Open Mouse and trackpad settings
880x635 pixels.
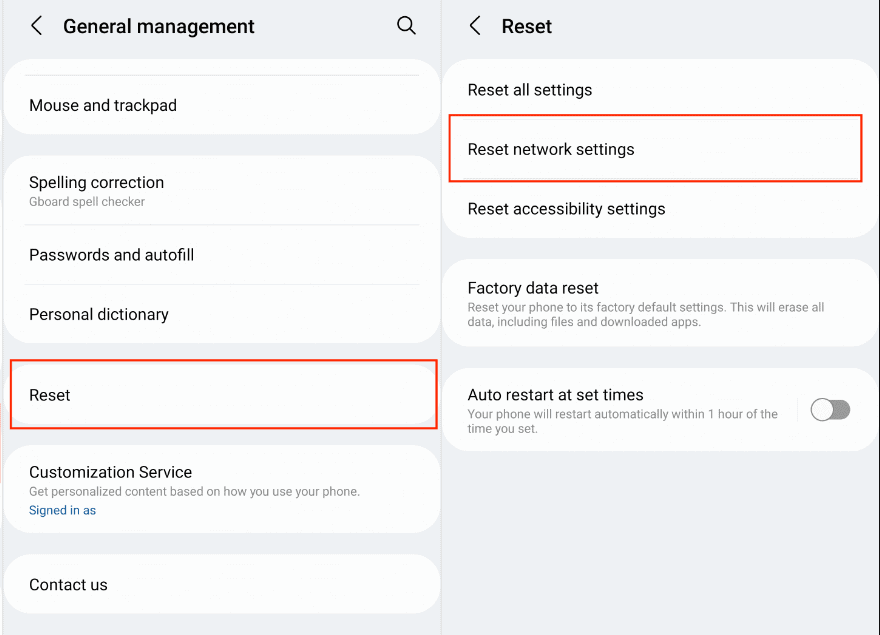click(x=104, y=105)
